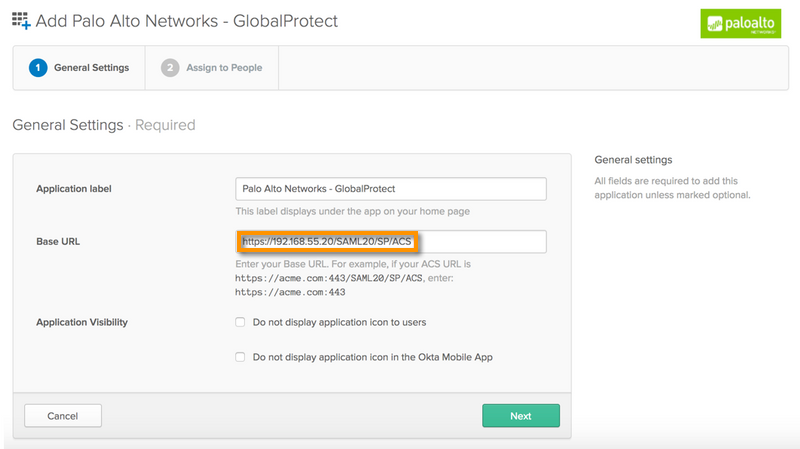Click the add-application grid icon in header
800x449 pixels.
click(x=21, y=20)
